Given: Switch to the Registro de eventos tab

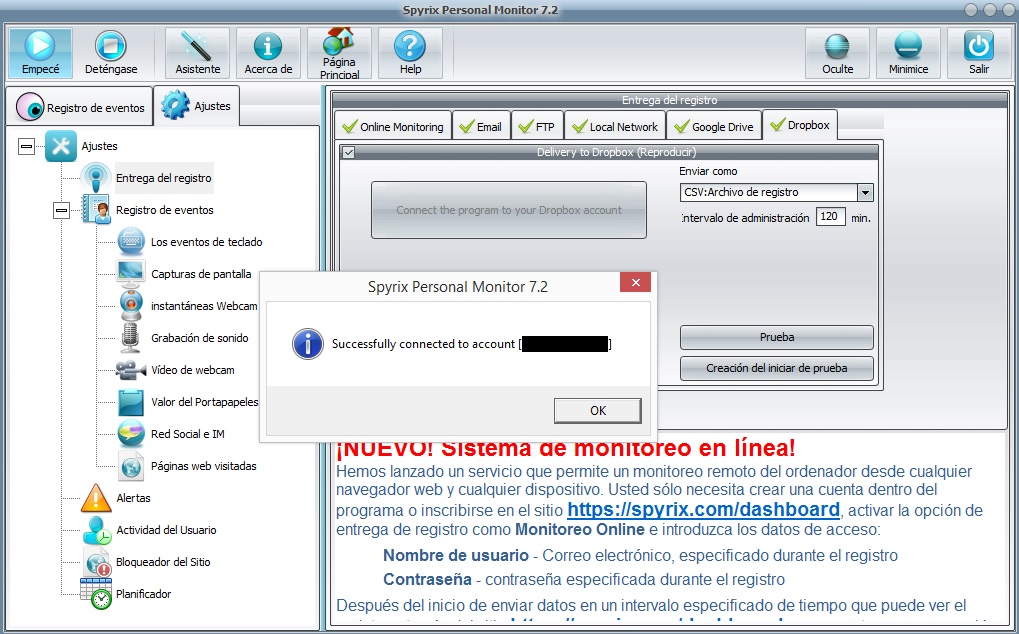Looking at the screenshot, I should point(81,107).
